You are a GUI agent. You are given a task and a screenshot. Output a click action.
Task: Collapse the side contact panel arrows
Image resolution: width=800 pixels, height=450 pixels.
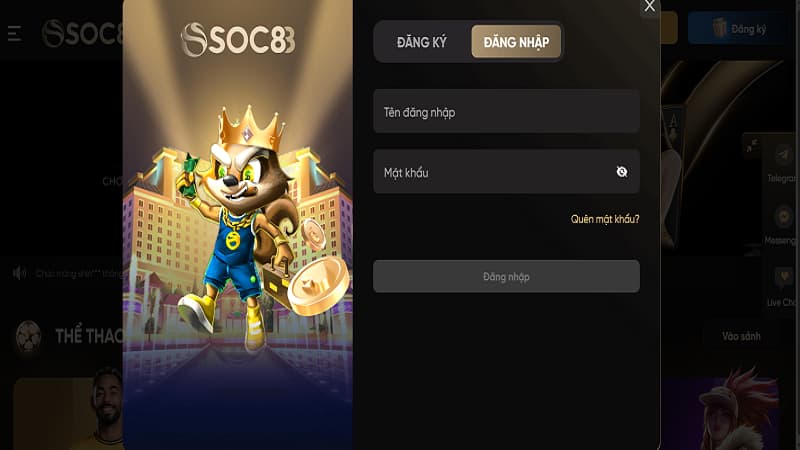pyautogui.click(x=752, y=146)
